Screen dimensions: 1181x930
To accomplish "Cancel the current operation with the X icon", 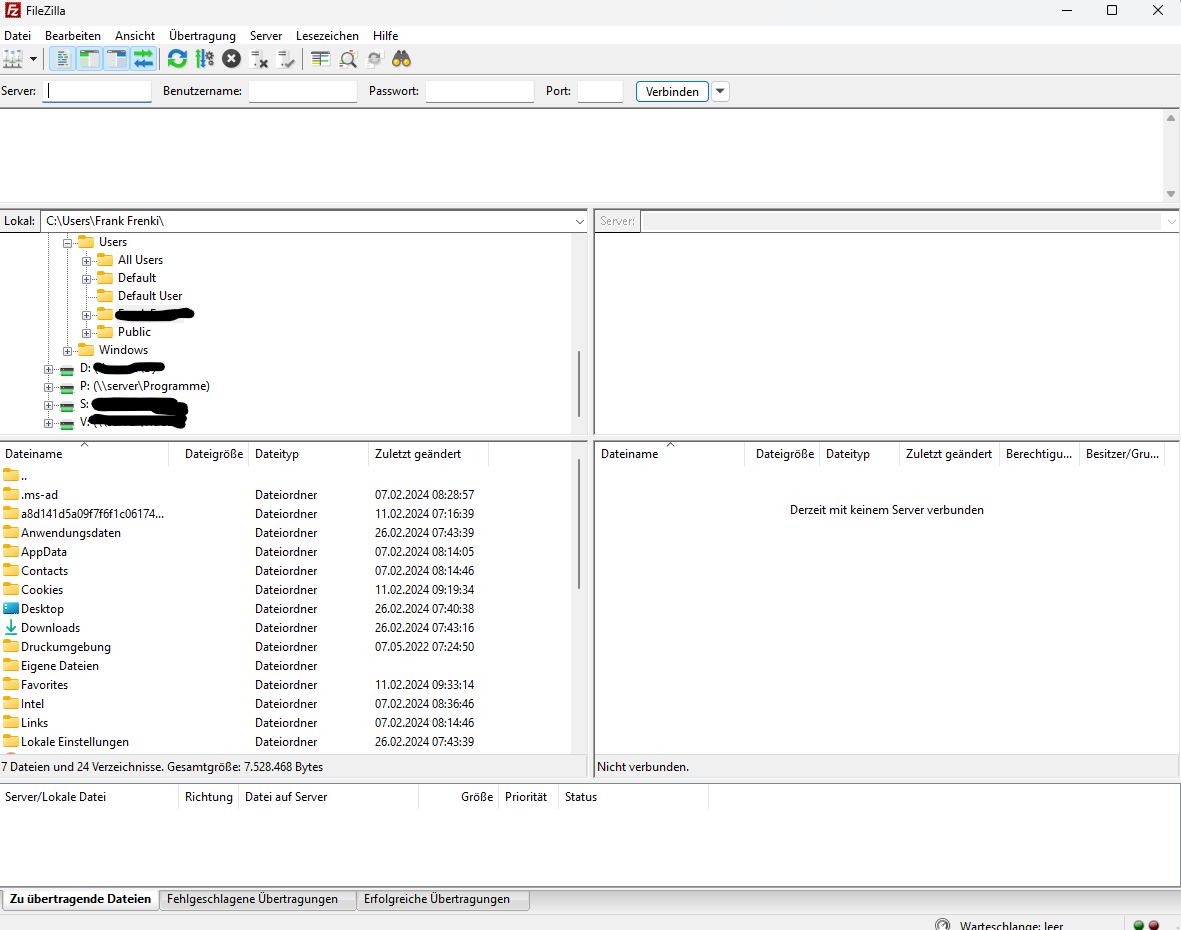I will pos(231,59).
